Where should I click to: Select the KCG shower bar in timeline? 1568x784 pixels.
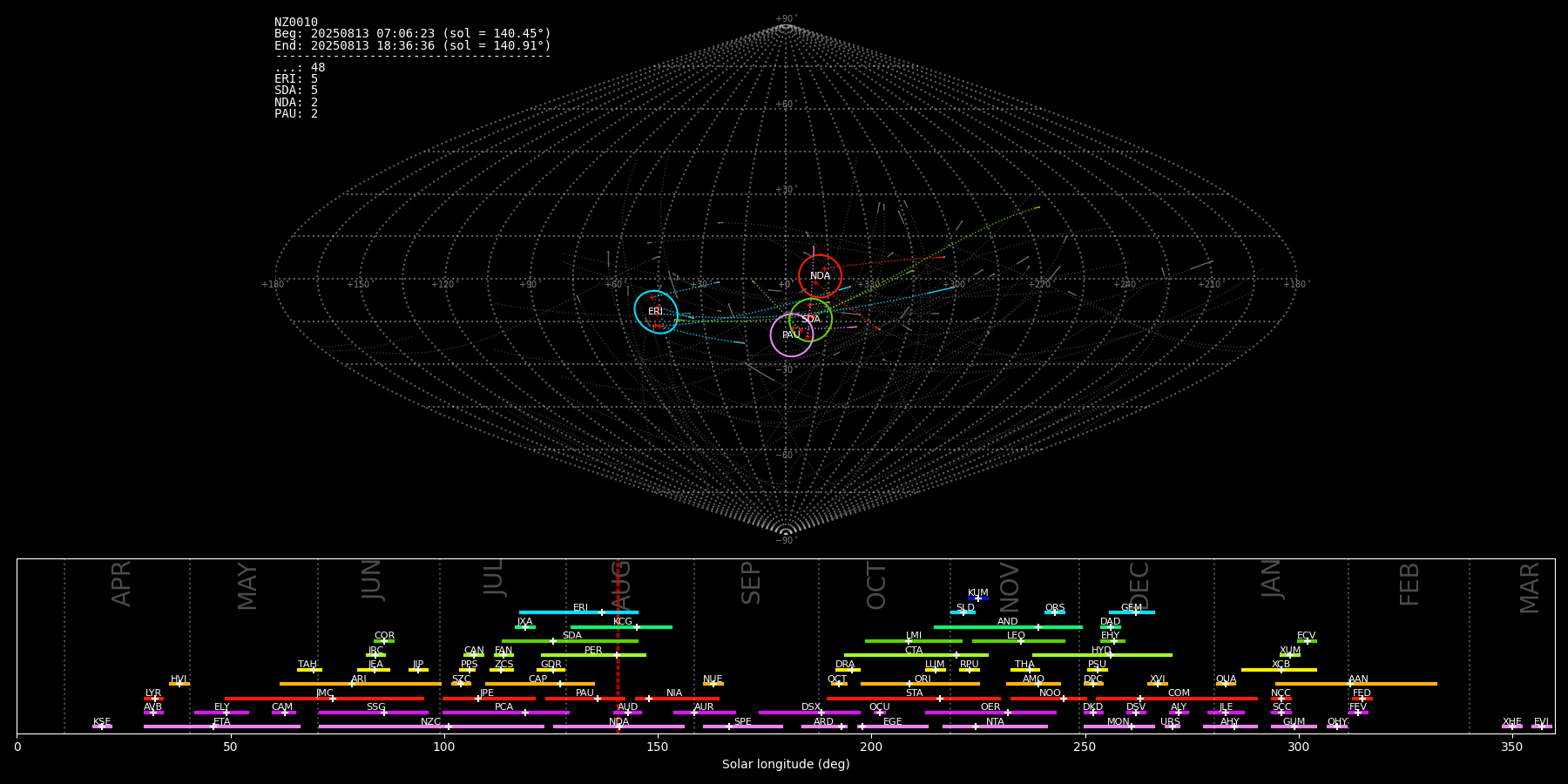tap(621, 627)
